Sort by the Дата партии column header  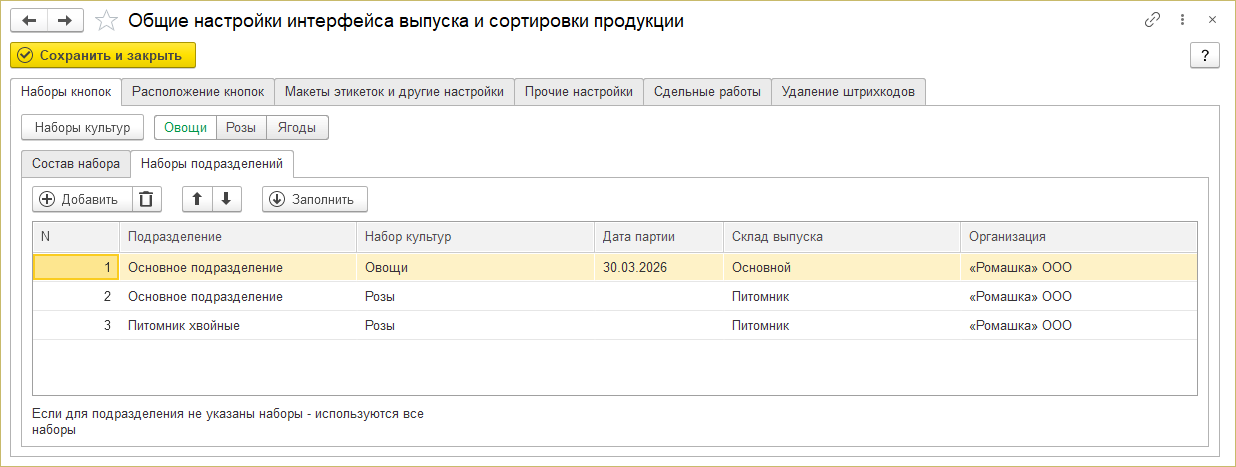click(639, 237)
